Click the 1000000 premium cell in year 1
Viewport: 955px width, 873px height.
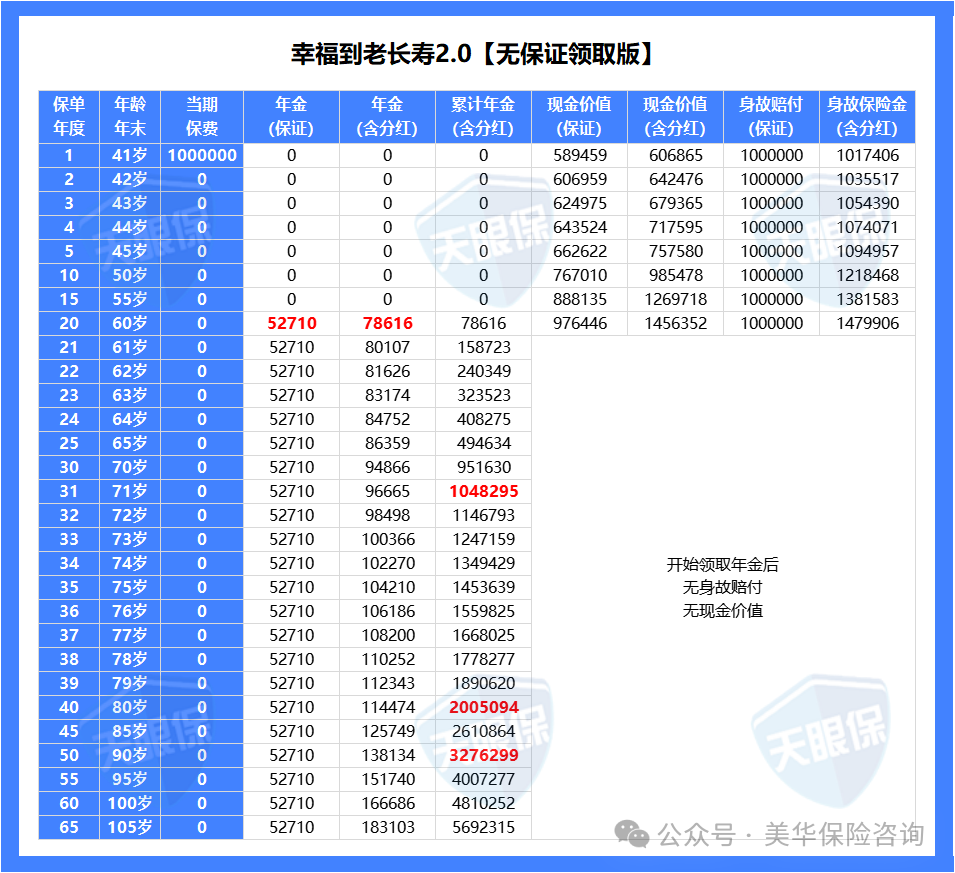(202, 155)
